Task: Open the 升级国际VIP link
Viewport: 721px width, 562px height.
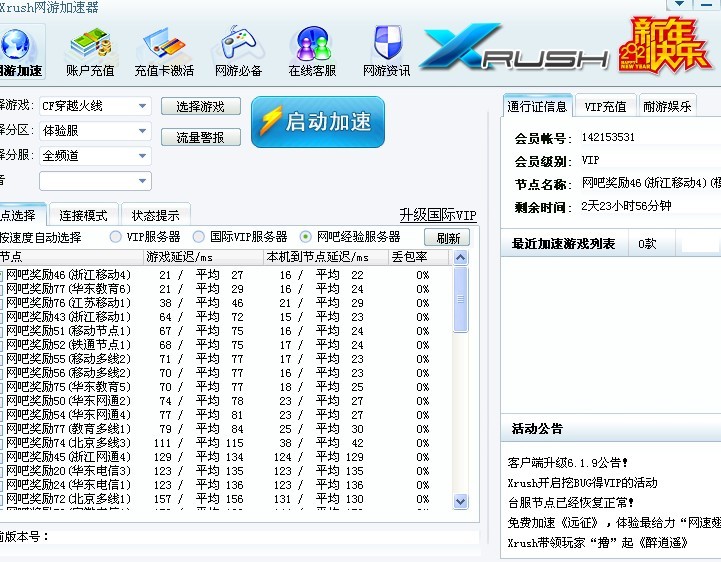Action: [438, 215]
